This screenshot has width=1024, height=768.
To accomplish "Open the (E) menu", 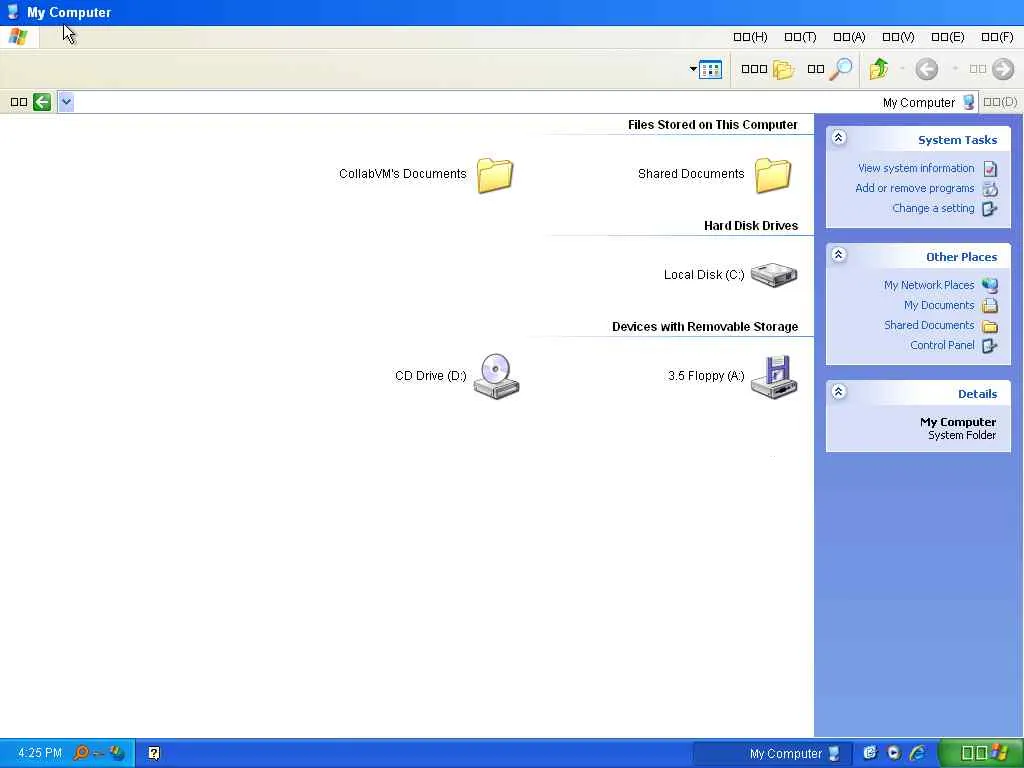I will tap(948, 37).
